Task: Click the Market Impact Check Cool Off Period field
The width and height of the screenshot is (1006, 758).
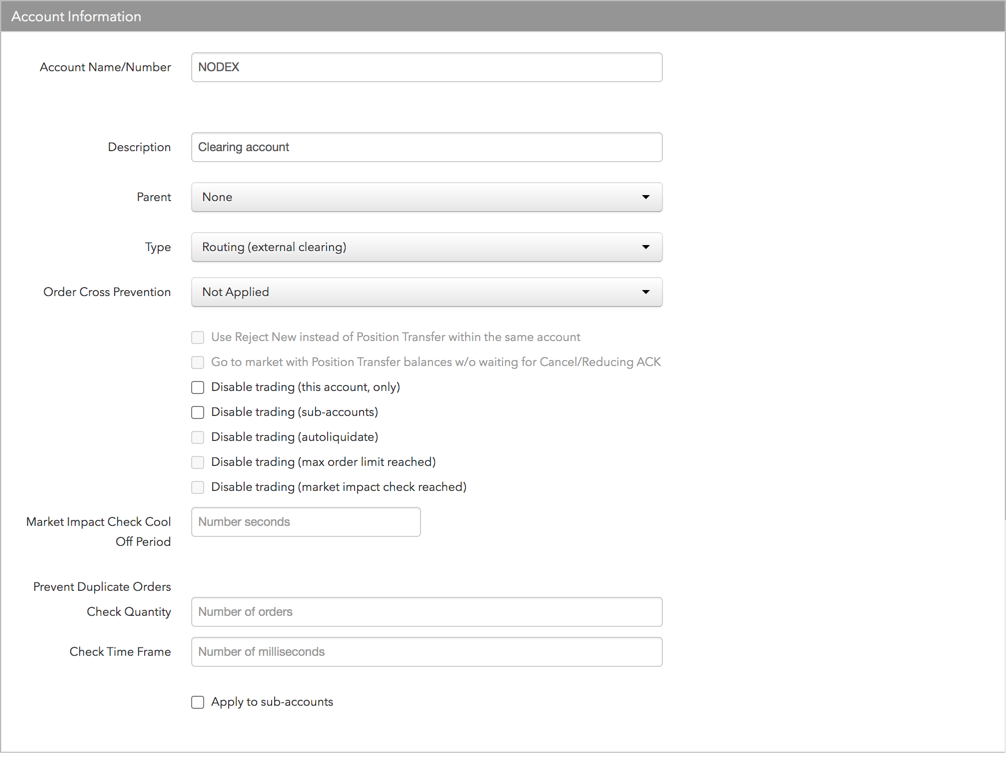Action: click(306, 522)
